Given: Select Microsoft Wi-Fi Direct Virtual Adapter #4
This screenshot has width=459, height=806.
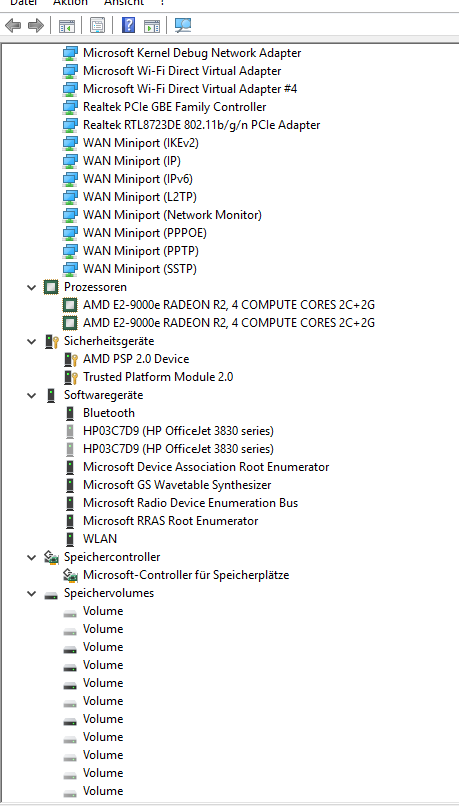Looking at the screenshot, I should [x=190, y=89].
